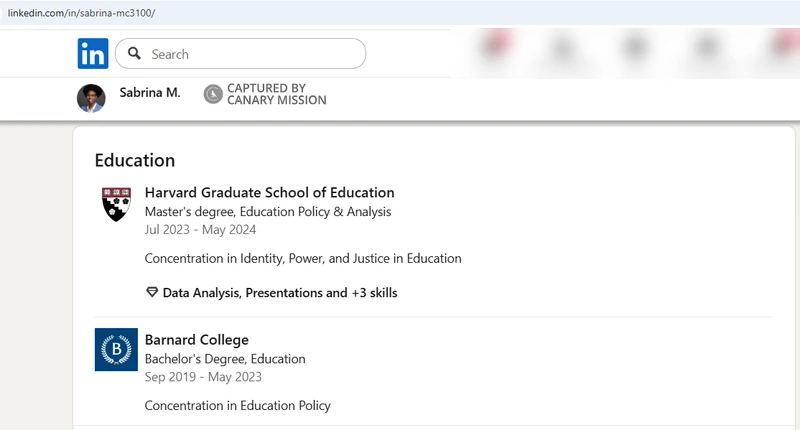Click the Education section heading
This screenshot has width=800, height=430.
(x=135, y=160)
